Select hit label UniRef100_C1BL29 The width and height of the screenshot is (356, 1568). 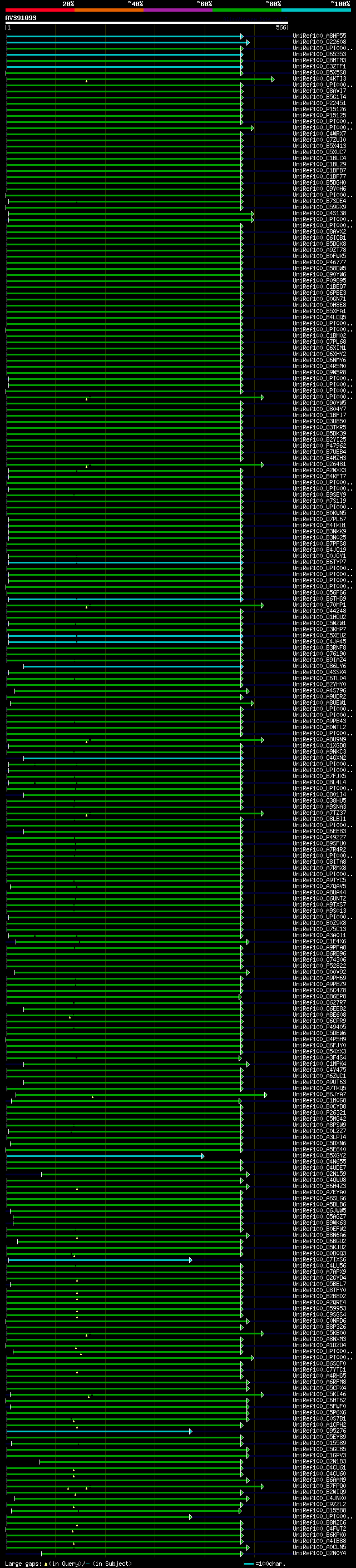coord(319,164)
